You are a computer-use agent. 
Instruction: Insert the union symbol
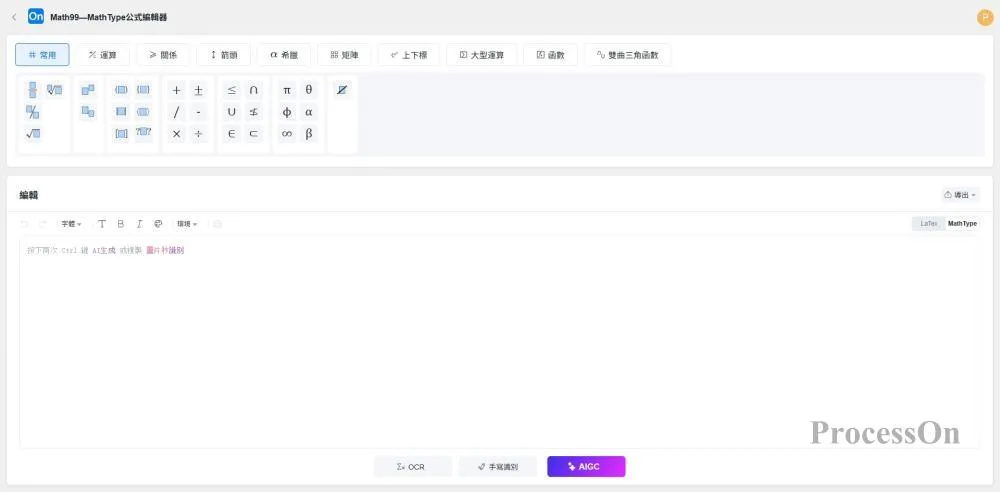[x=232, y=112]
